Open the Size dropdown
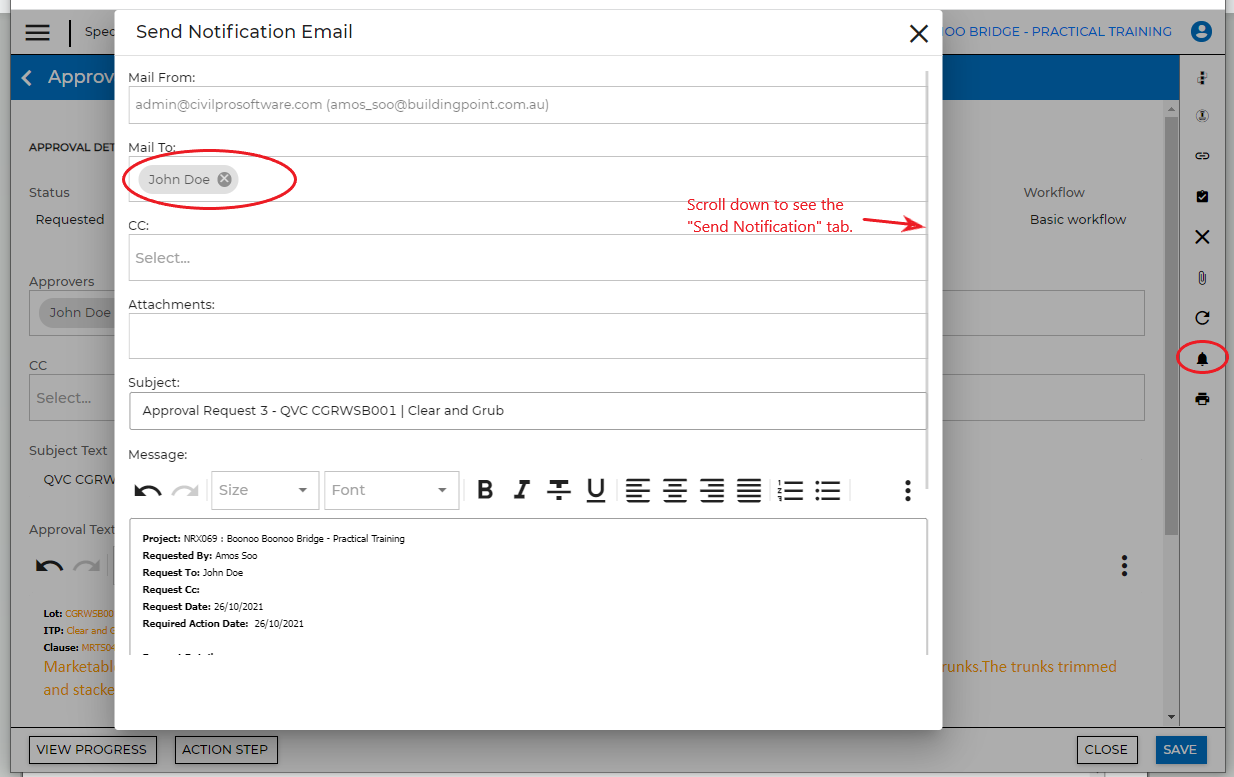Screen dimensions: 1234x777 265,490
